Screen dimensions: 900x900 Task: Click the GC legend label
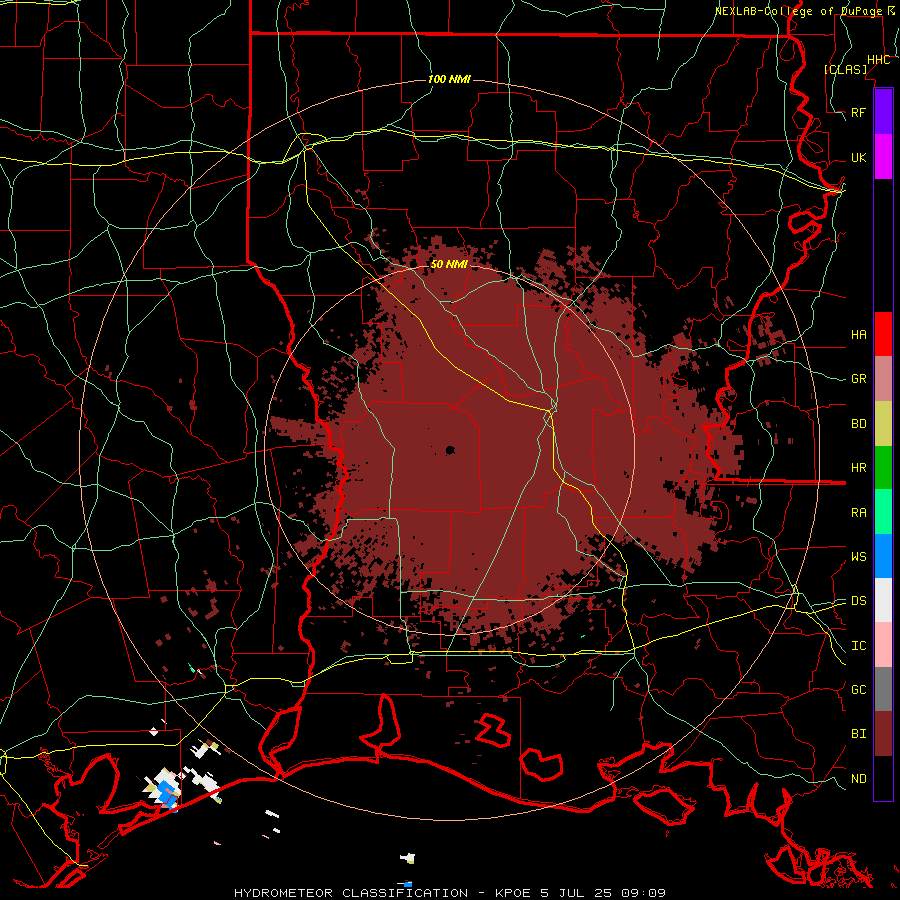click(x=859, y=690)
